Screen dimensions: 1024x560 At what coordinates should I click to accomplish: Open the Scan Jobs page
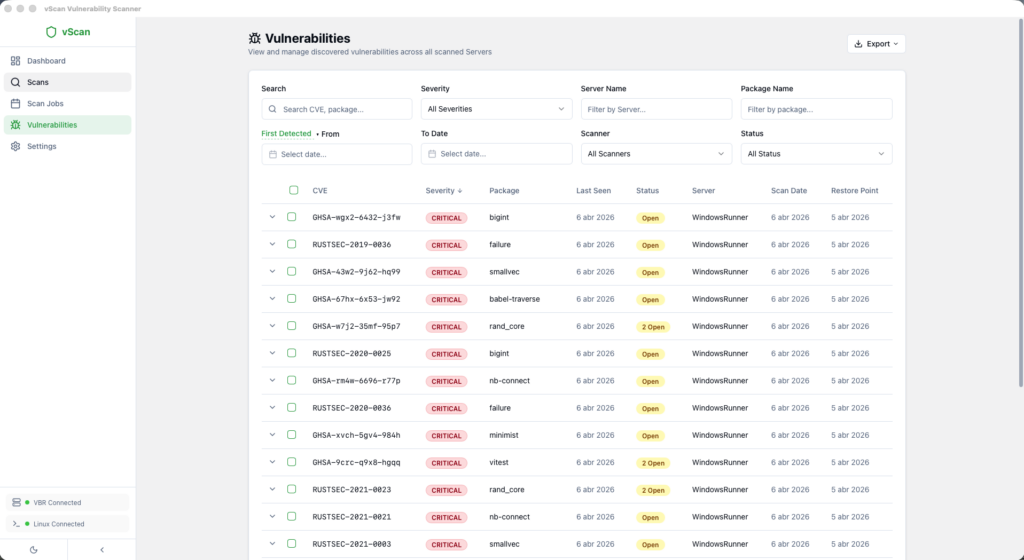[x=67, y=104]
